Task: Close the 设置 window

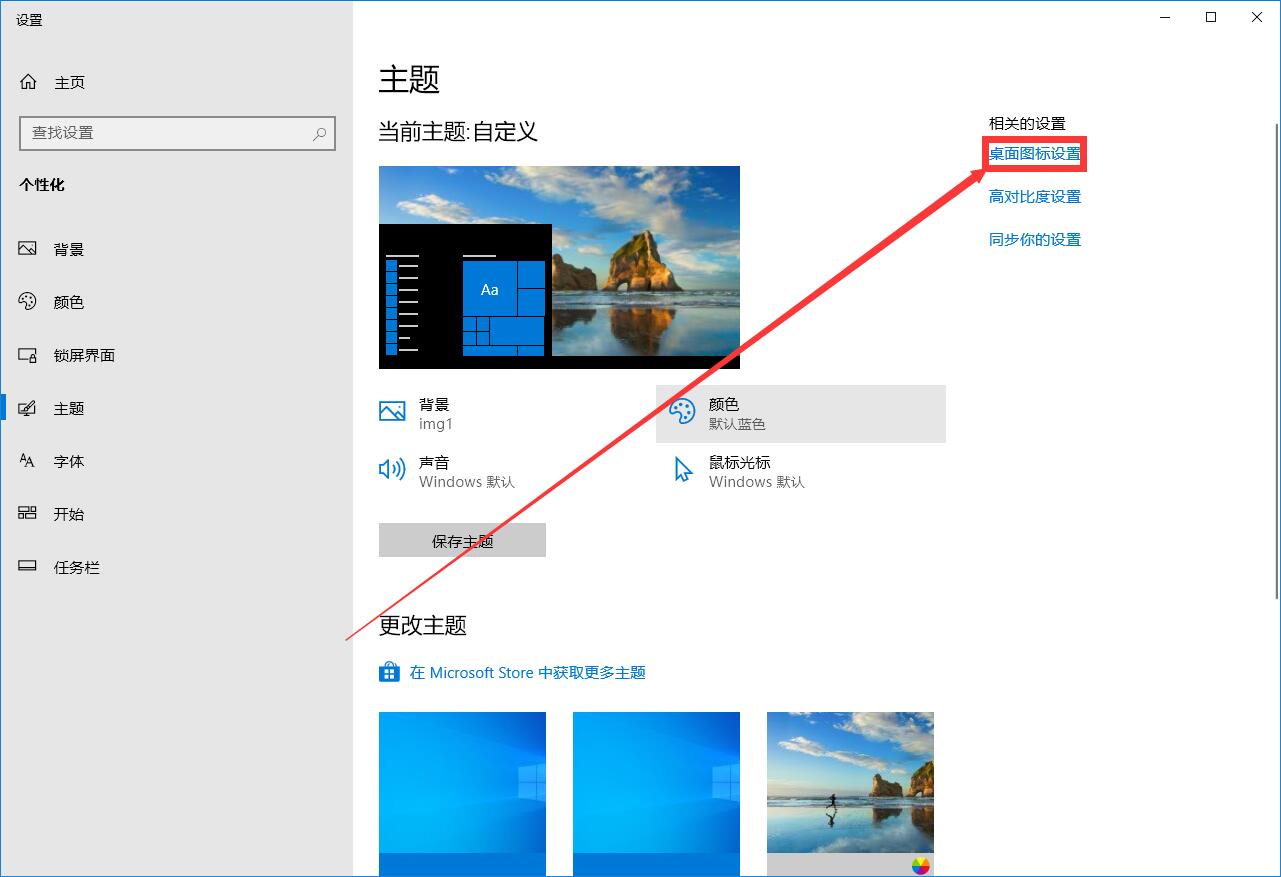Action: [1257, 17]
